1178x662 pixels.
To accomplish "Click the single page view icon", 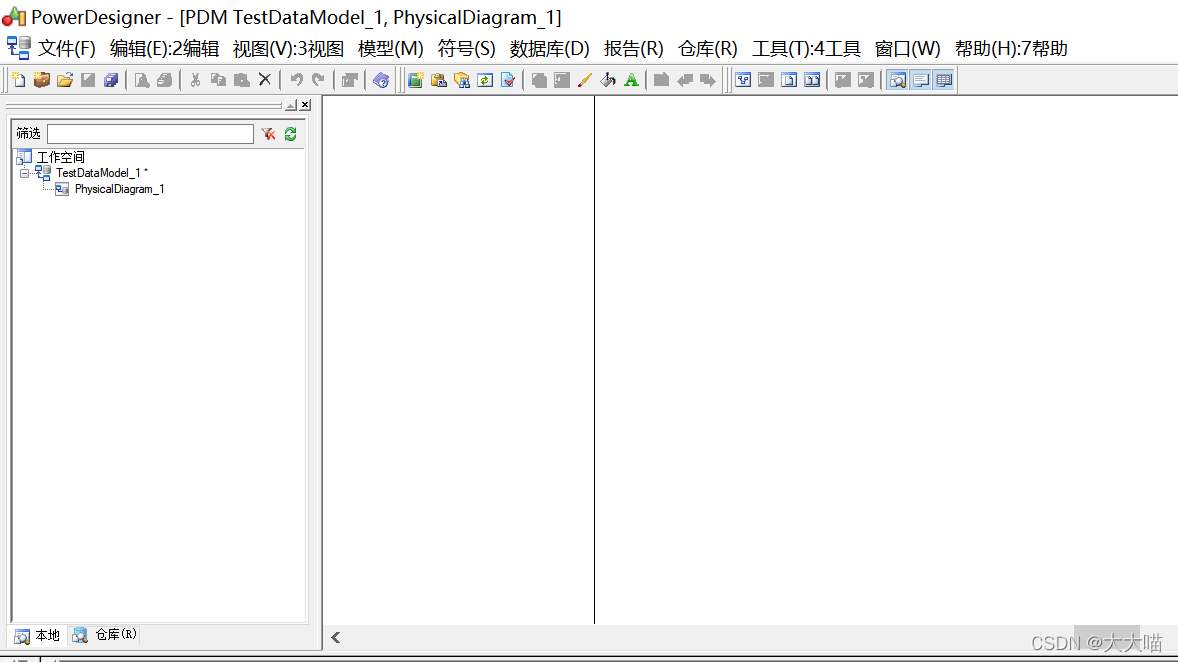I will 789,80.
